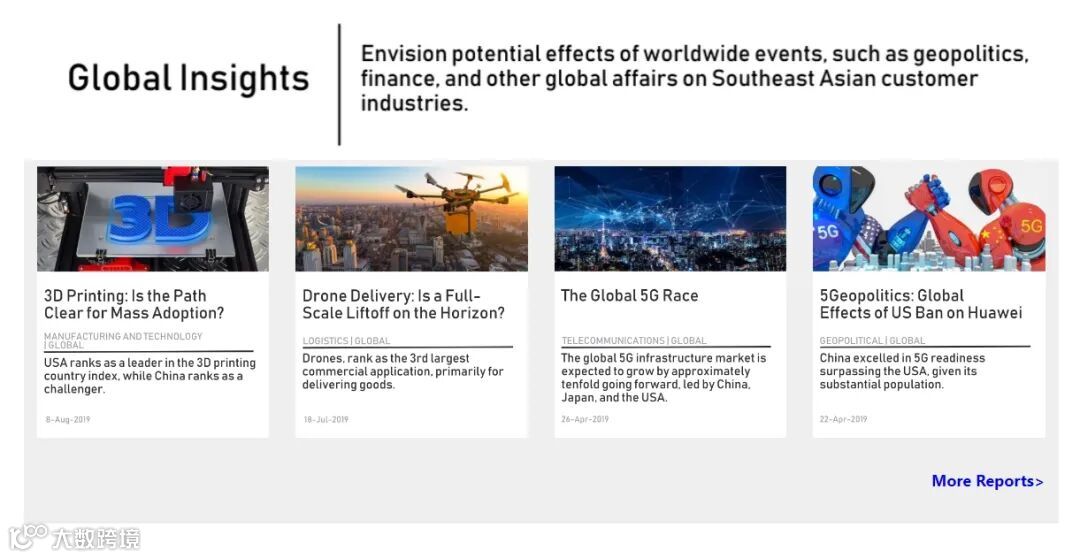The height and width of the screenshot is (558, 1080).
Task: Click the Global Insights heading
Action: pos(189,78)
